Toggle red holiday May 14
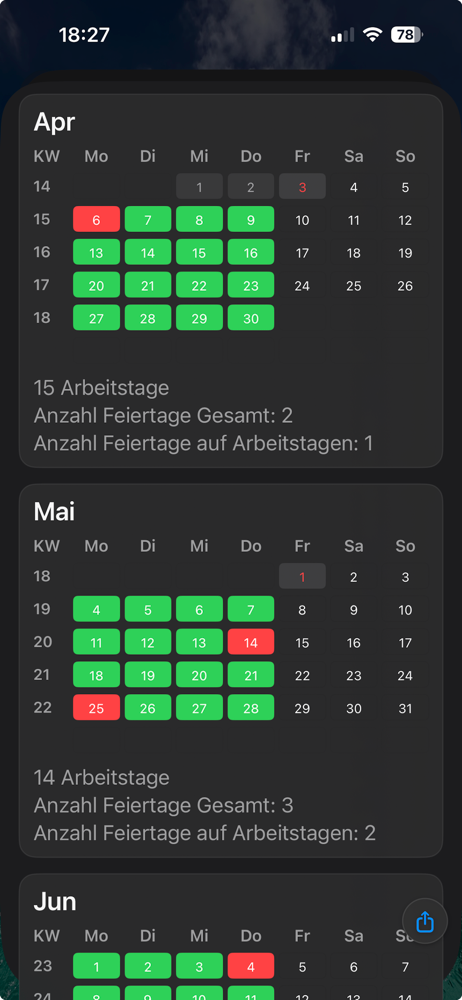Screen dimensions: 462x1000 [x=251, y=642]
